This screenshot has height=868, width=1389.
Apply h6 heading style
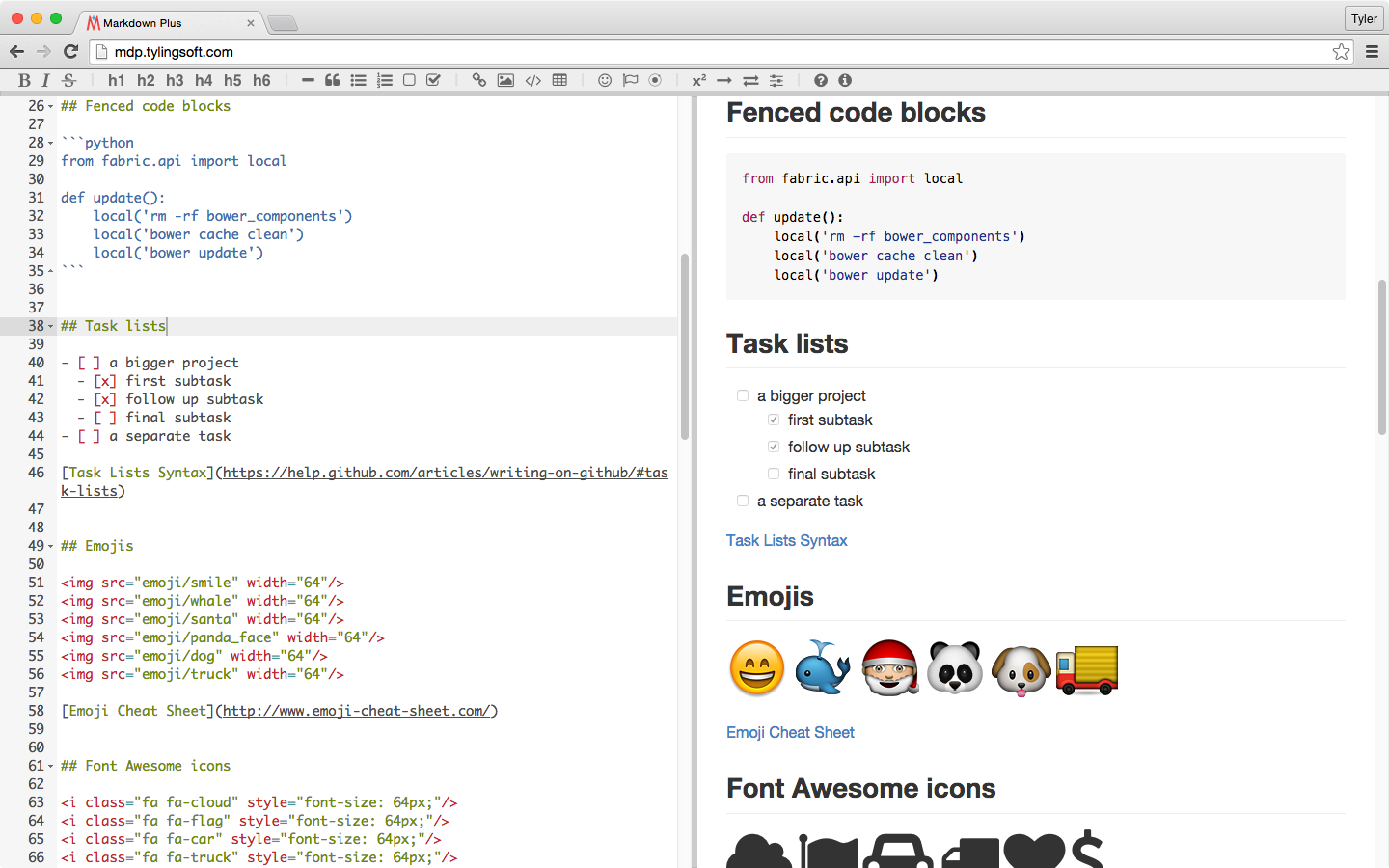(x=261, y=81)
